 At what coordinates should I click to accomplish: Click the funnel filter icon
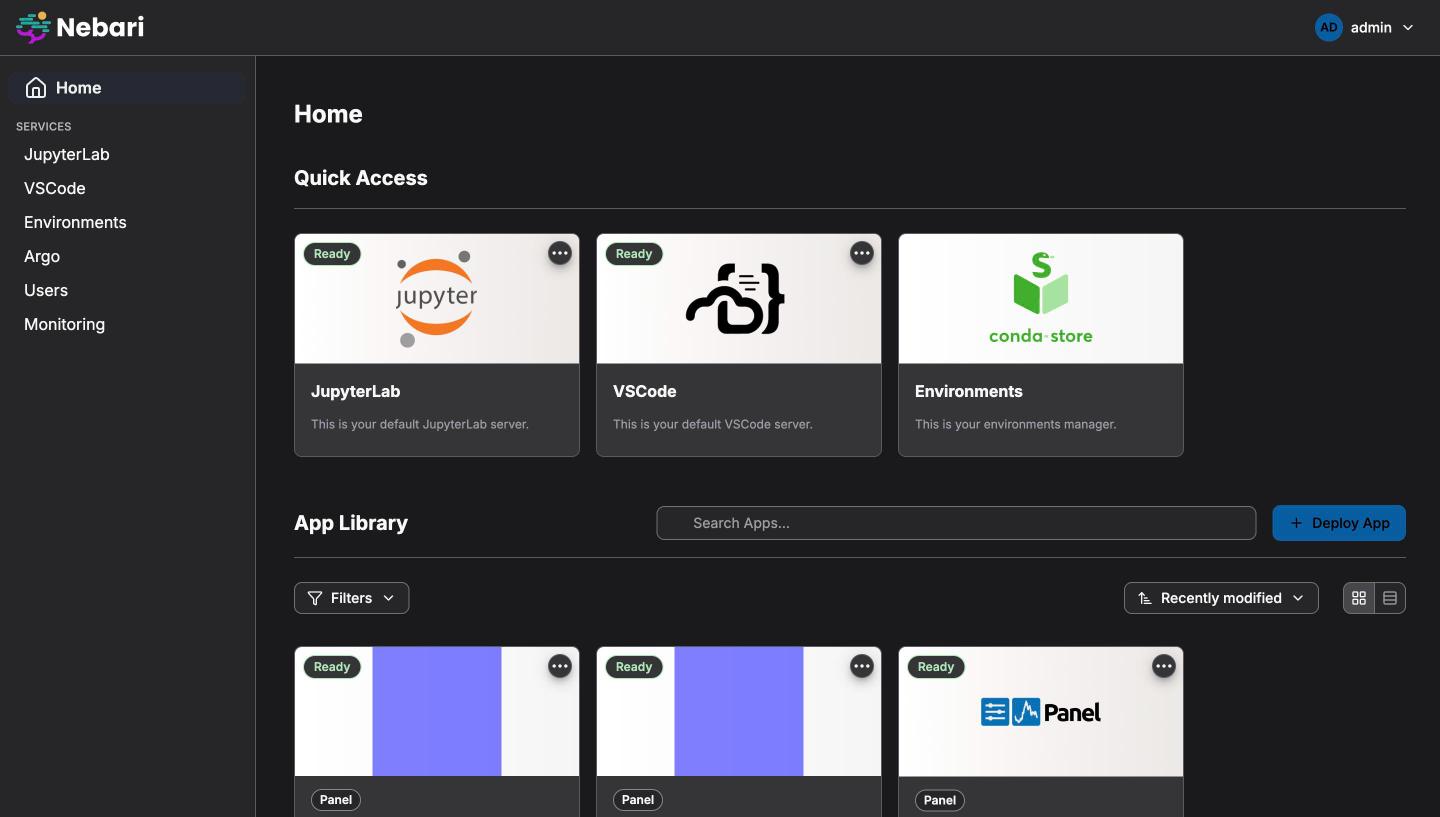click(x=315, y=598)
